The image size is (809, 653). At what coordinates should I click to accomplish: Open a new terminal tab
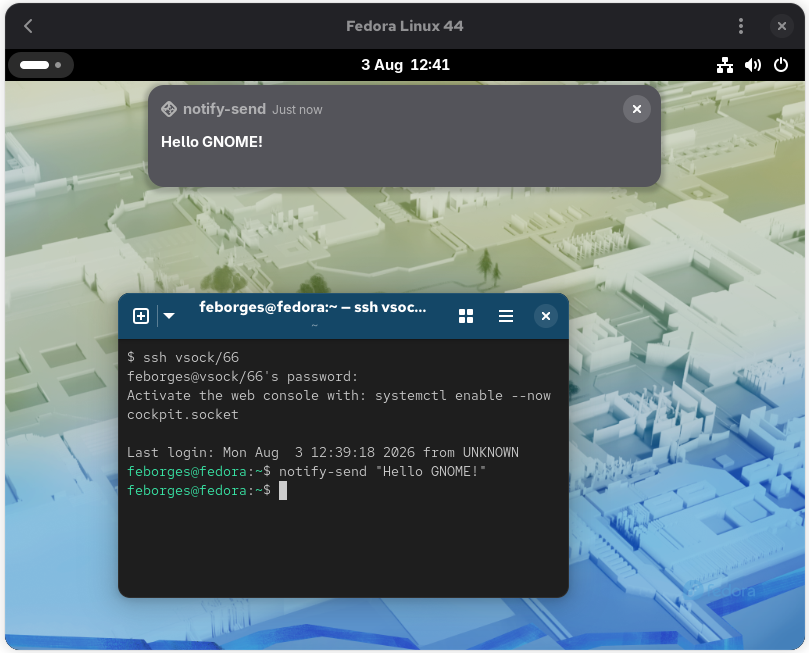click(141, 316)
